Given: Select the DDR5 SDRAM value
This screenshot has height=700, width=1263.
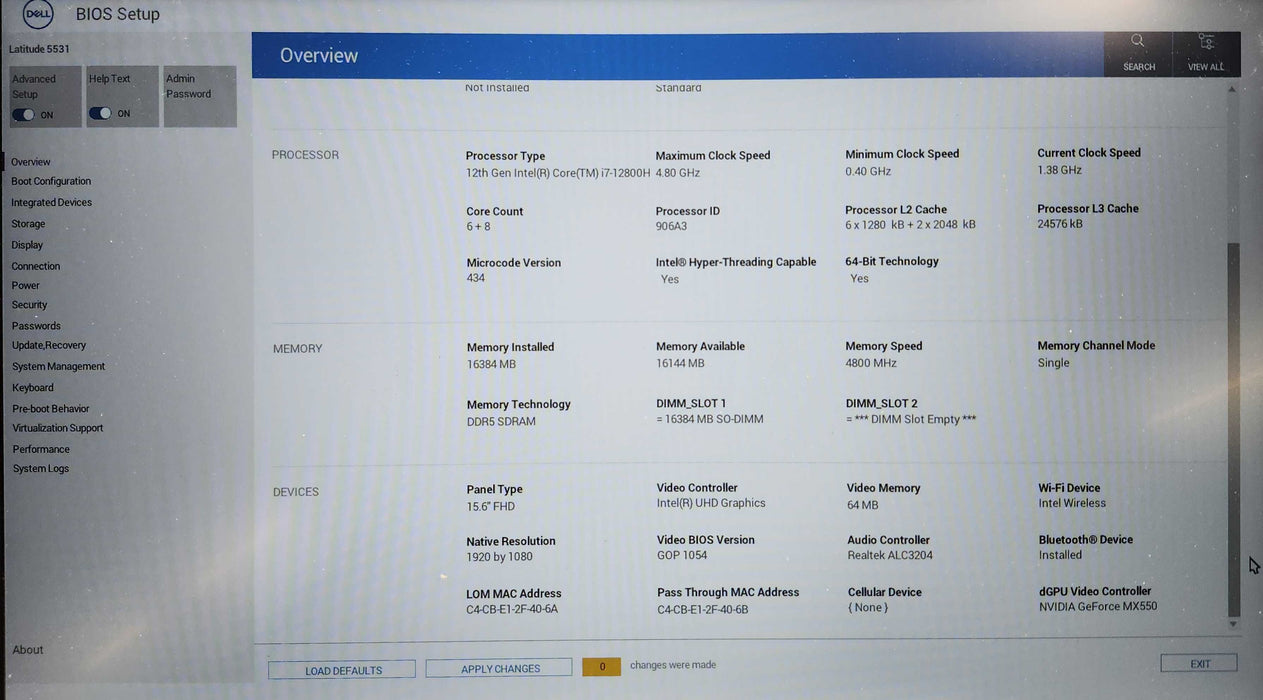Looking at the screenshot, I should click(502, 421).
